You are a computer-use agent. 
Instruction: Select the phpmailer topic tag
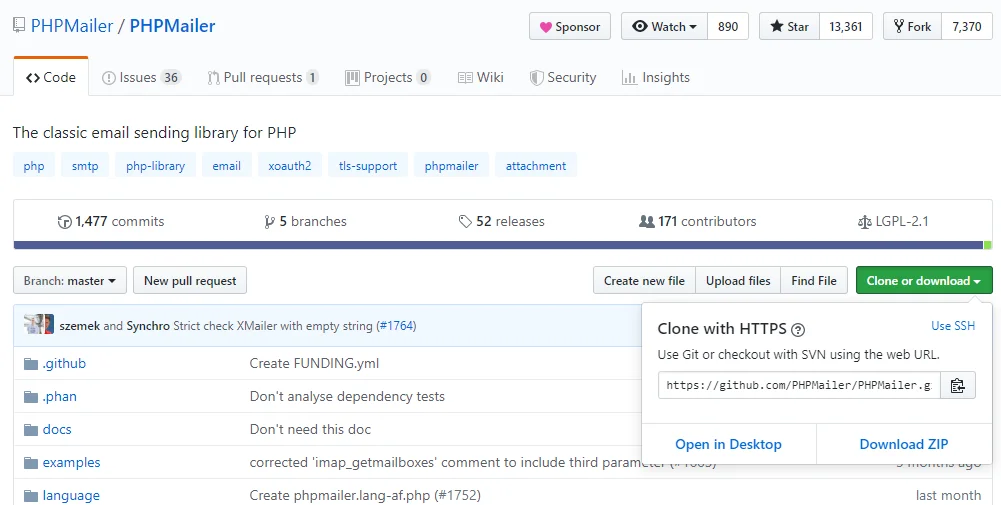coord(451,165)
